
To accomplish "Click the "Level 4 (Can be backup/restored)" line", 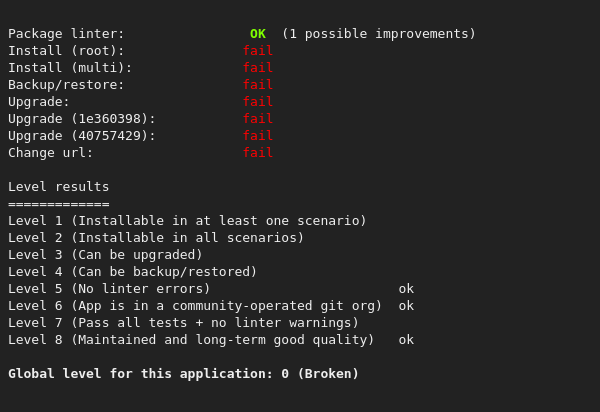I will (x=133, y=272).
